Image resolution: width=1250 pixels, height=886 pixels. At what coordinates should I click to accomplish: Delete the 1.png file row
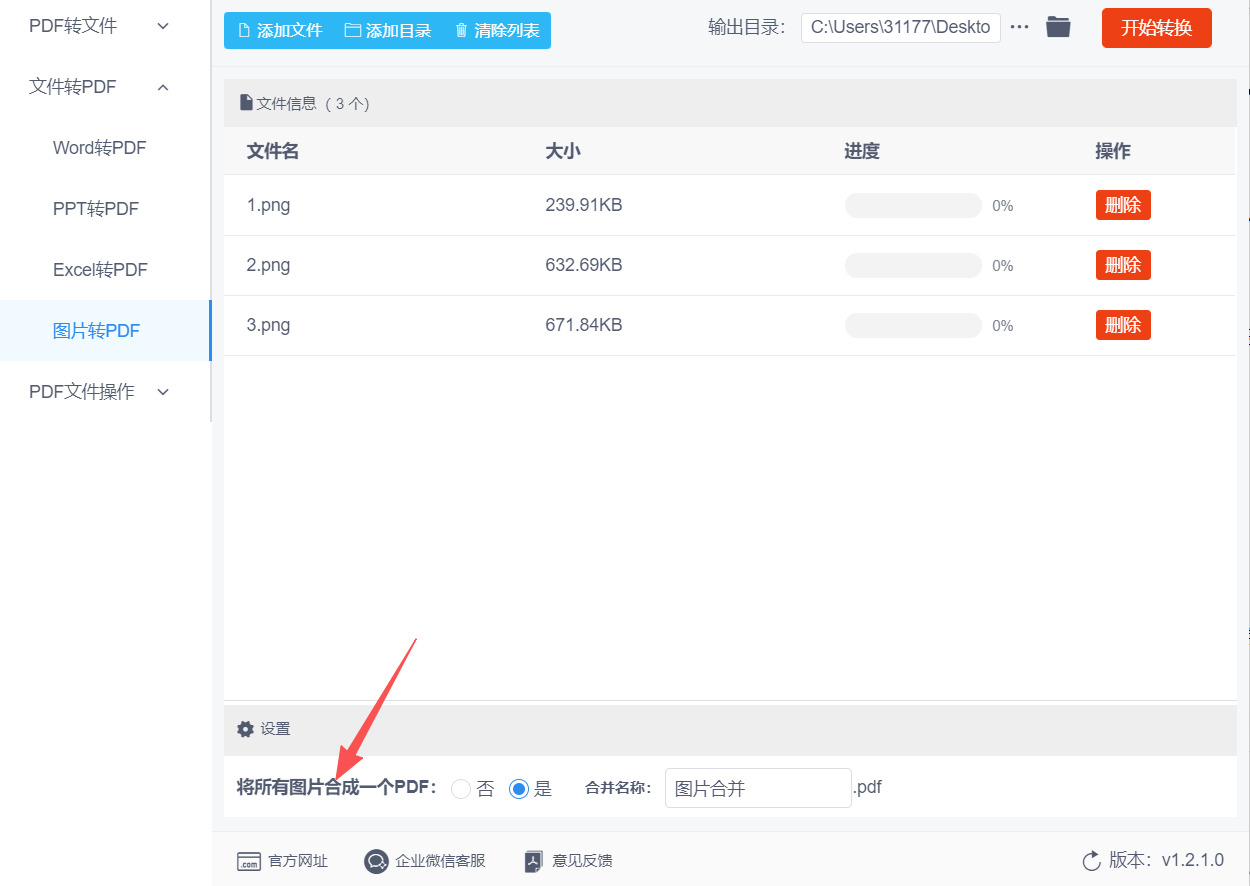tap(1123, 205)
